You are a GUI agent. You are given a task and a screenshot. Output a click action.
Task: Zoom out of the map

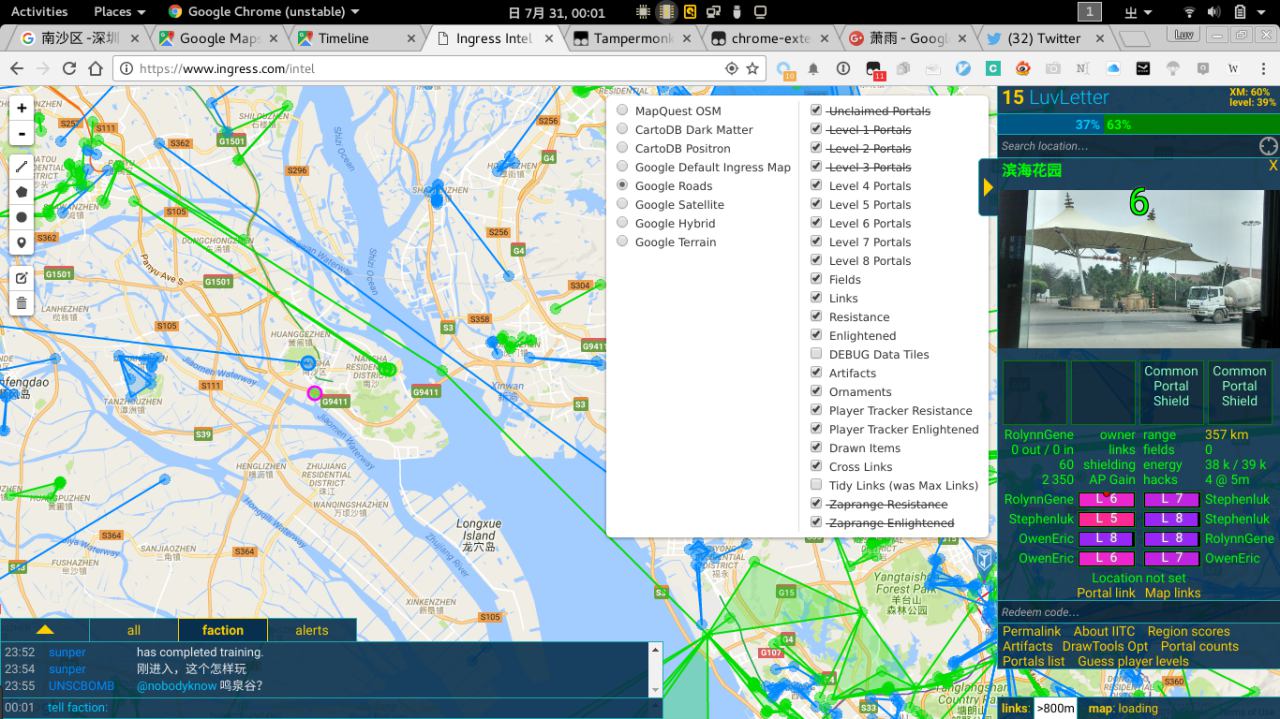(x=21, y=133)
